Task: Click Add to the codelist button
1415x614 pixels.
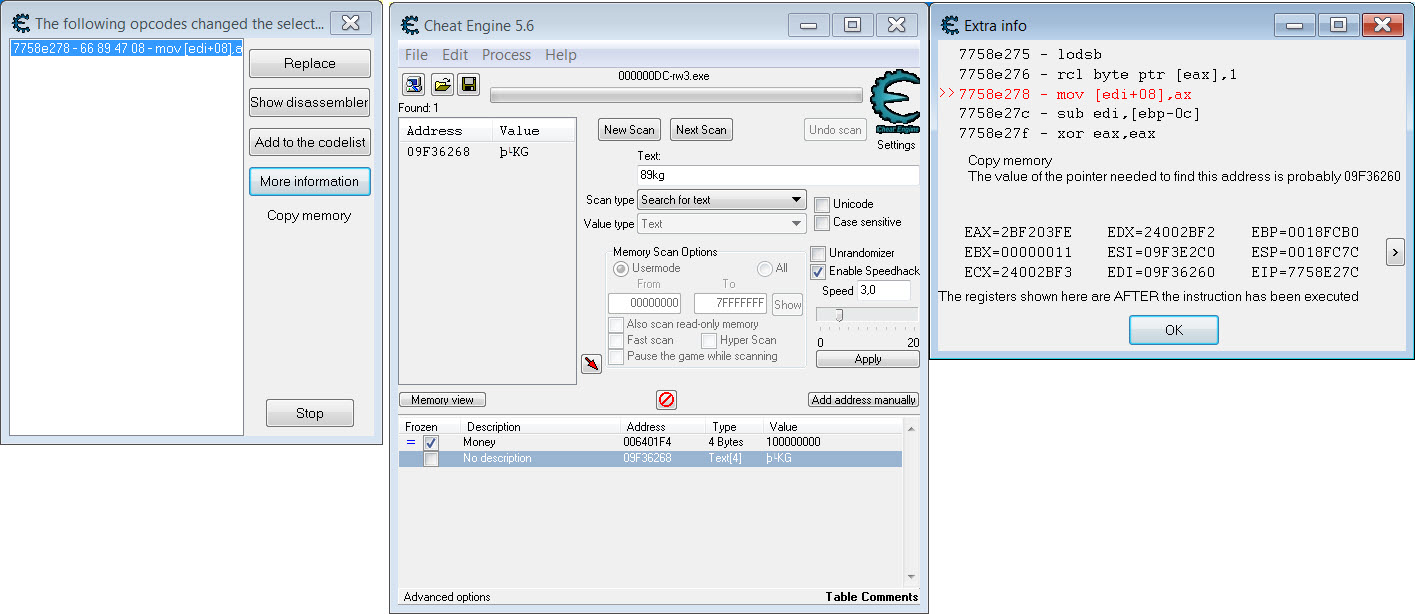Action: [309, 142]
